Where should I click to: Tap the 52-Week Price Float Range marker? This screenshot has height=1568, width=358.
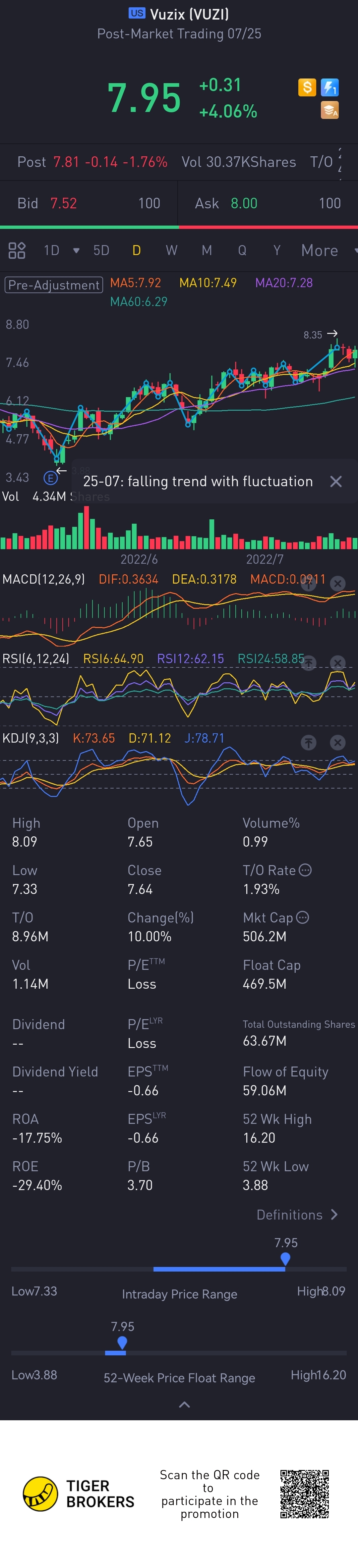(x=122, y=1342)
